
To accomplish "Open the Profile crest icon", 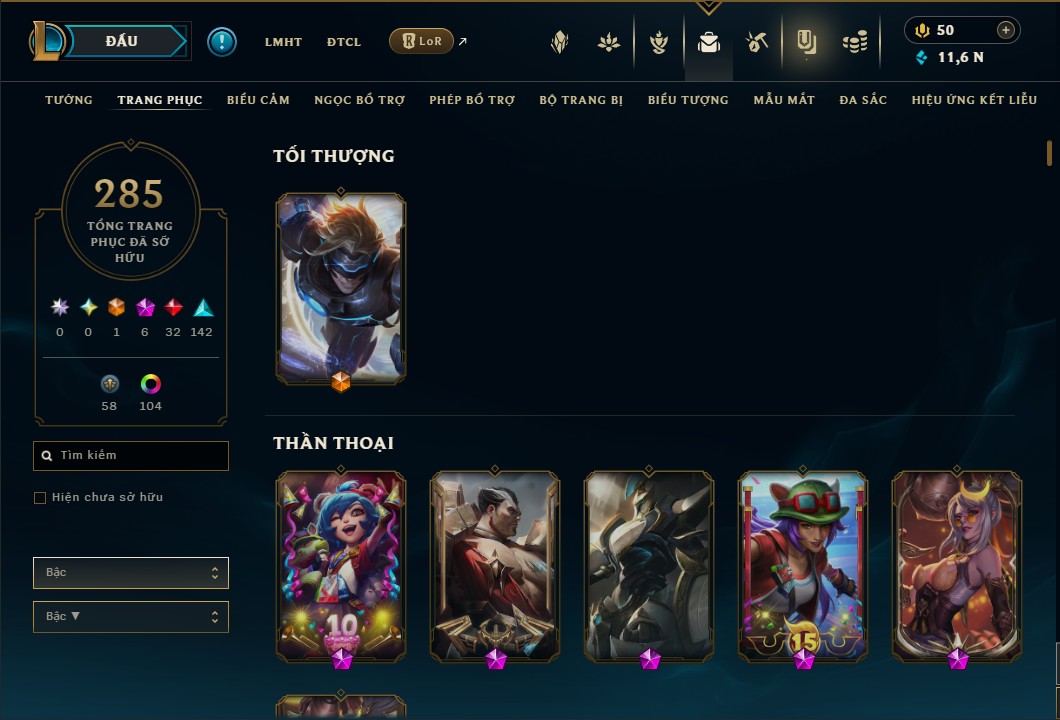I will coord(560,43).
